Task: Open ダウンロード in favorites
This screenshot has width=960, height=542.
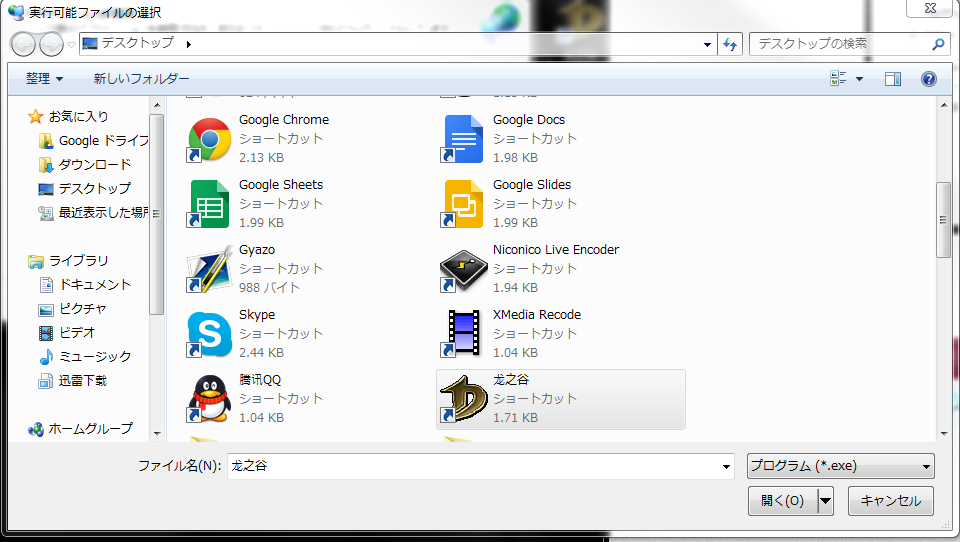Action: tap(84, 165)
